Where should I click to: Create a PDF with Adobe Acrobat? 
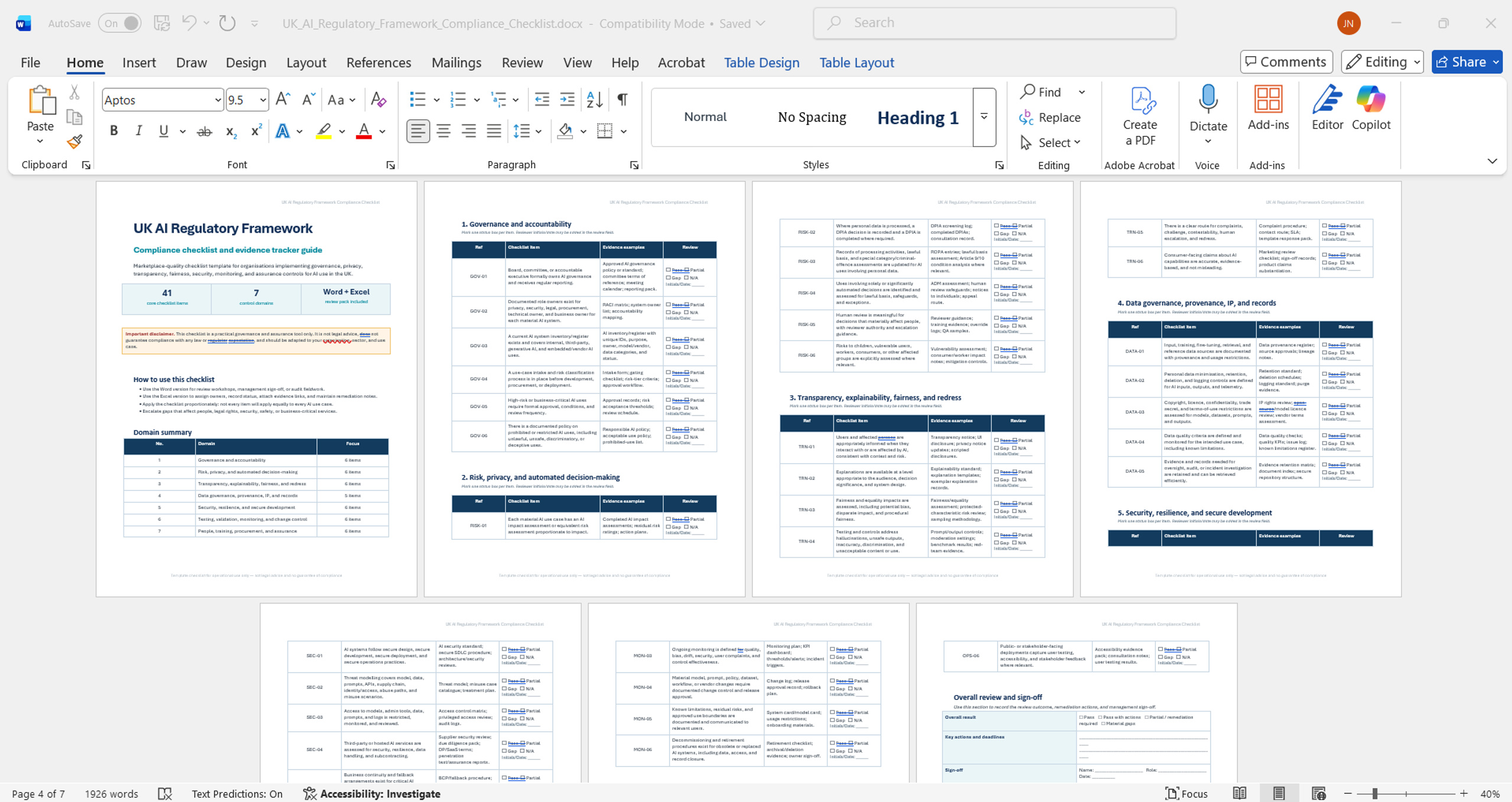[x=1140, y=116]
